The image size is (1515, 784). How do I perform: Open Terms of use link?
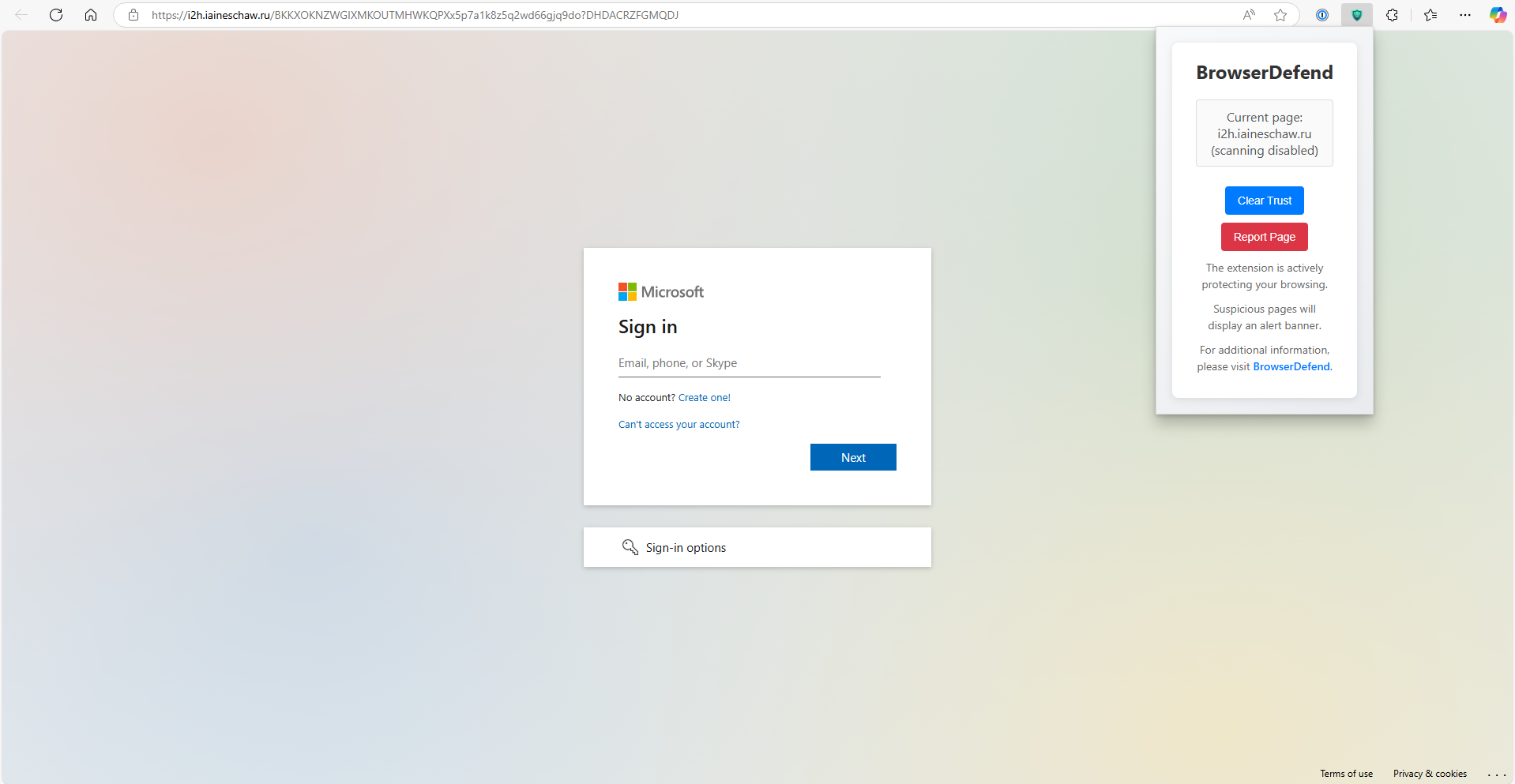pos(1346,774)
